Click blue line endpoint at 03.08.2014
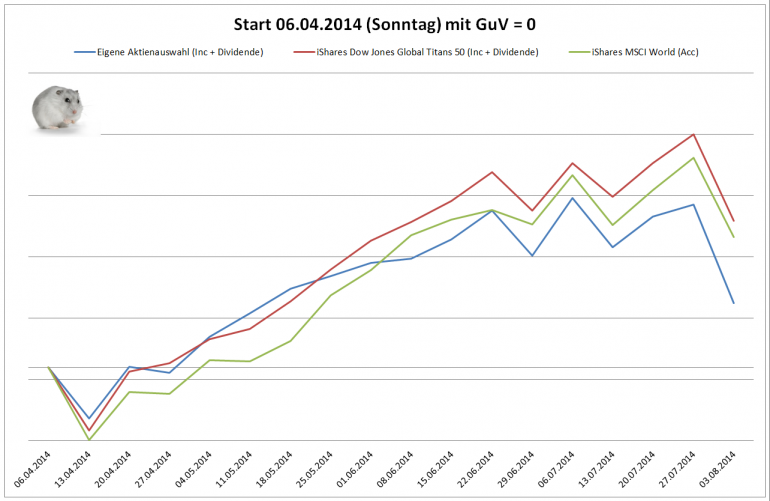 734,303
